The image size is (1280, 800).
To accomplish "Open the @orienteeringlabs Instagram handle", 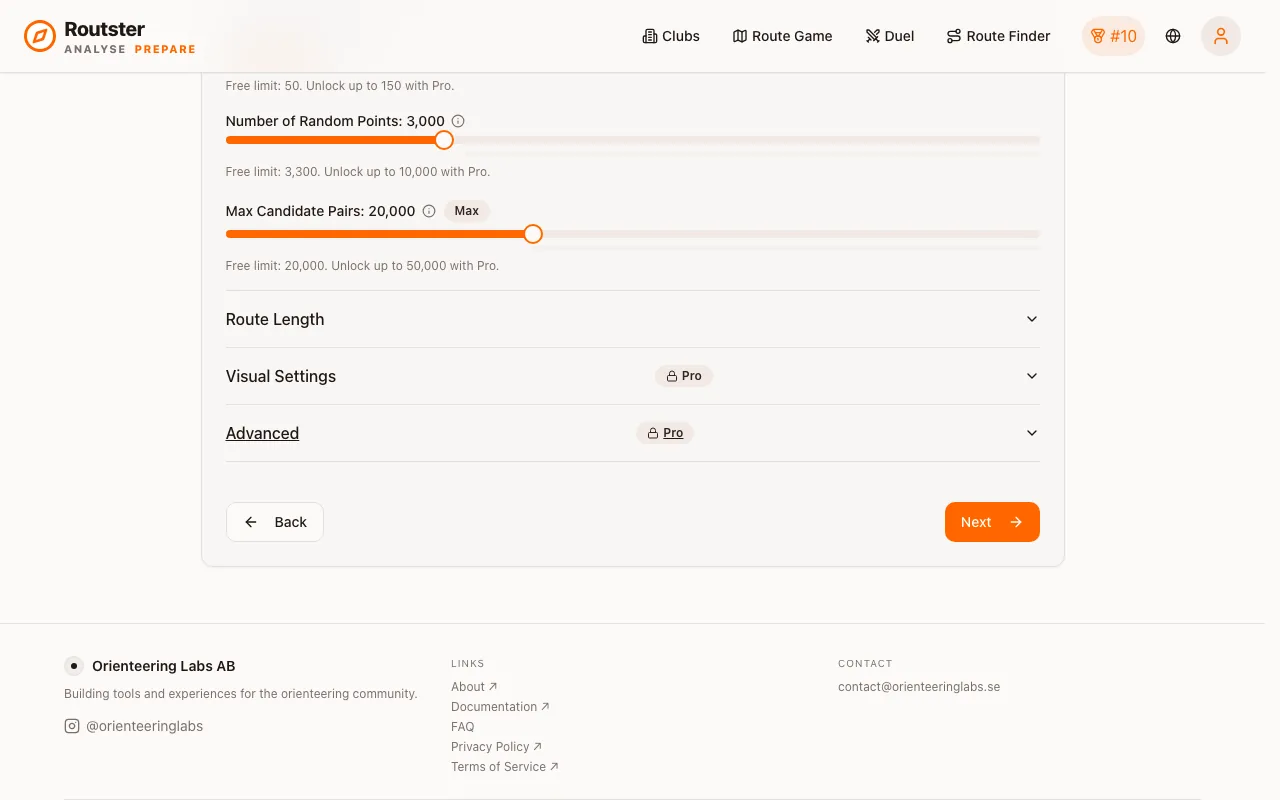I will [144, 726].
